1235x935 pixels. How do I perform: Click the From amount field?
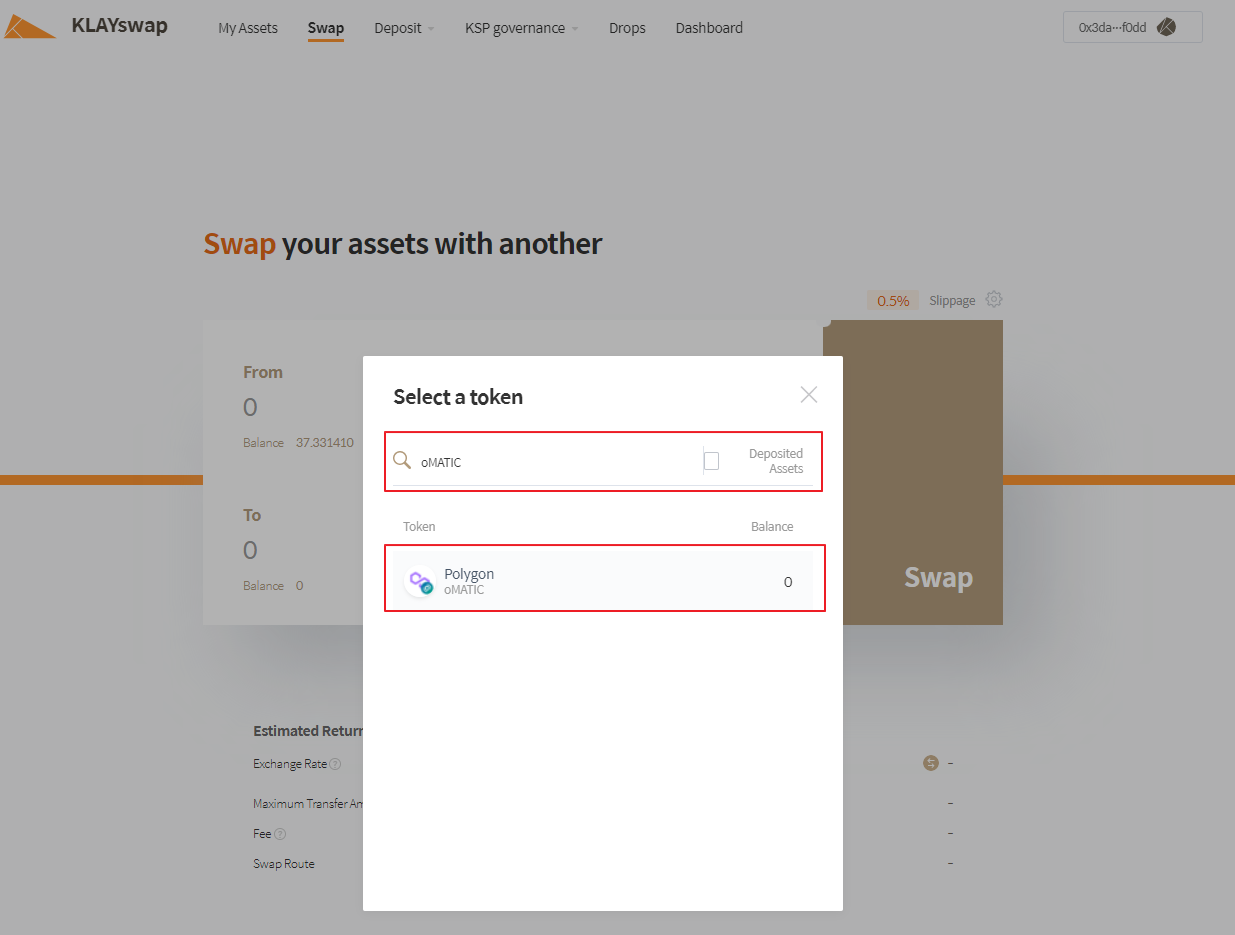(250, 407)
